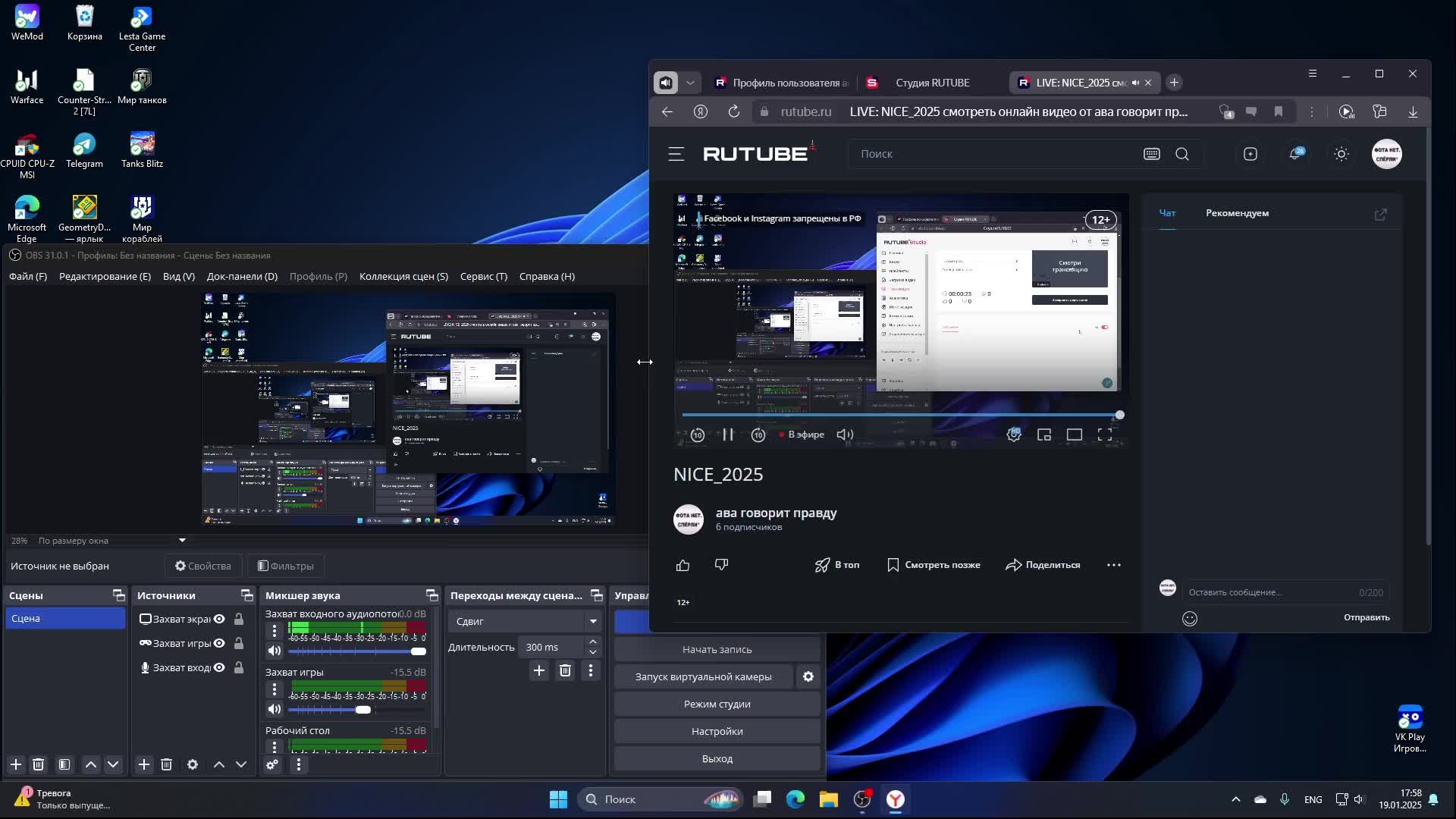This screenshot has width=1456, height=819.
Task: Toggle visibility of Захват игры source
Action: (219, 643)
